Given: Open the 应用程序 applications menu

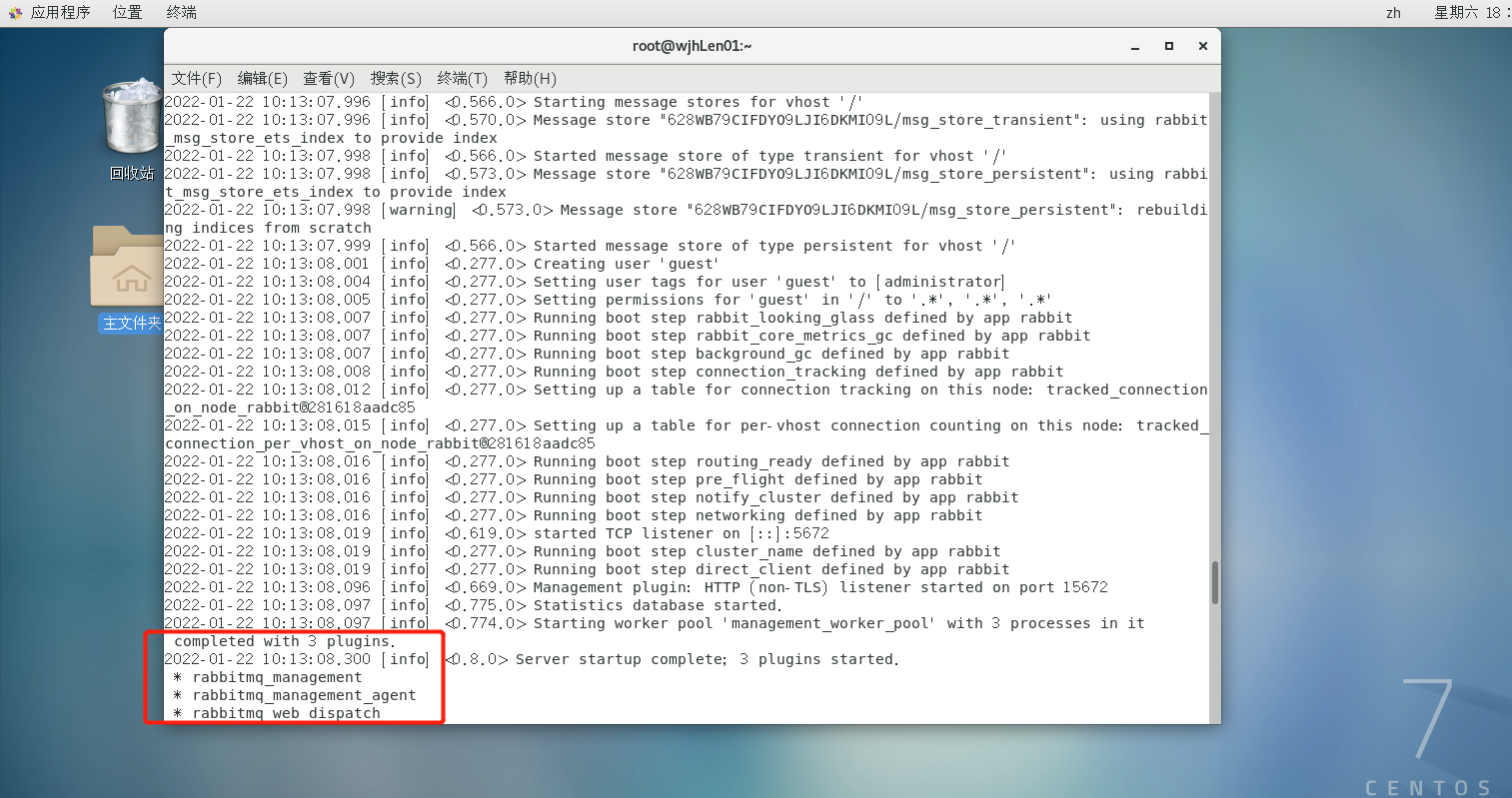Looking at the screenshot, I should (50, 12).
